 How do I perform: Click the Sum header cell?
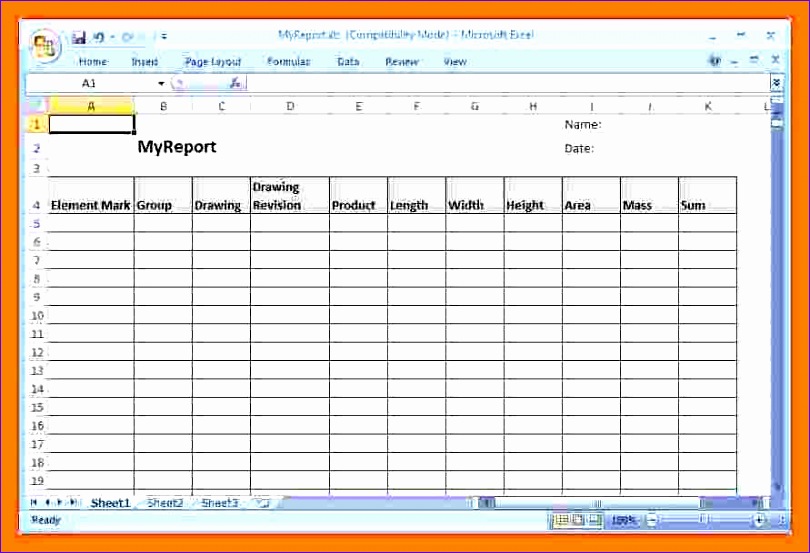click(x=708, y=195)
